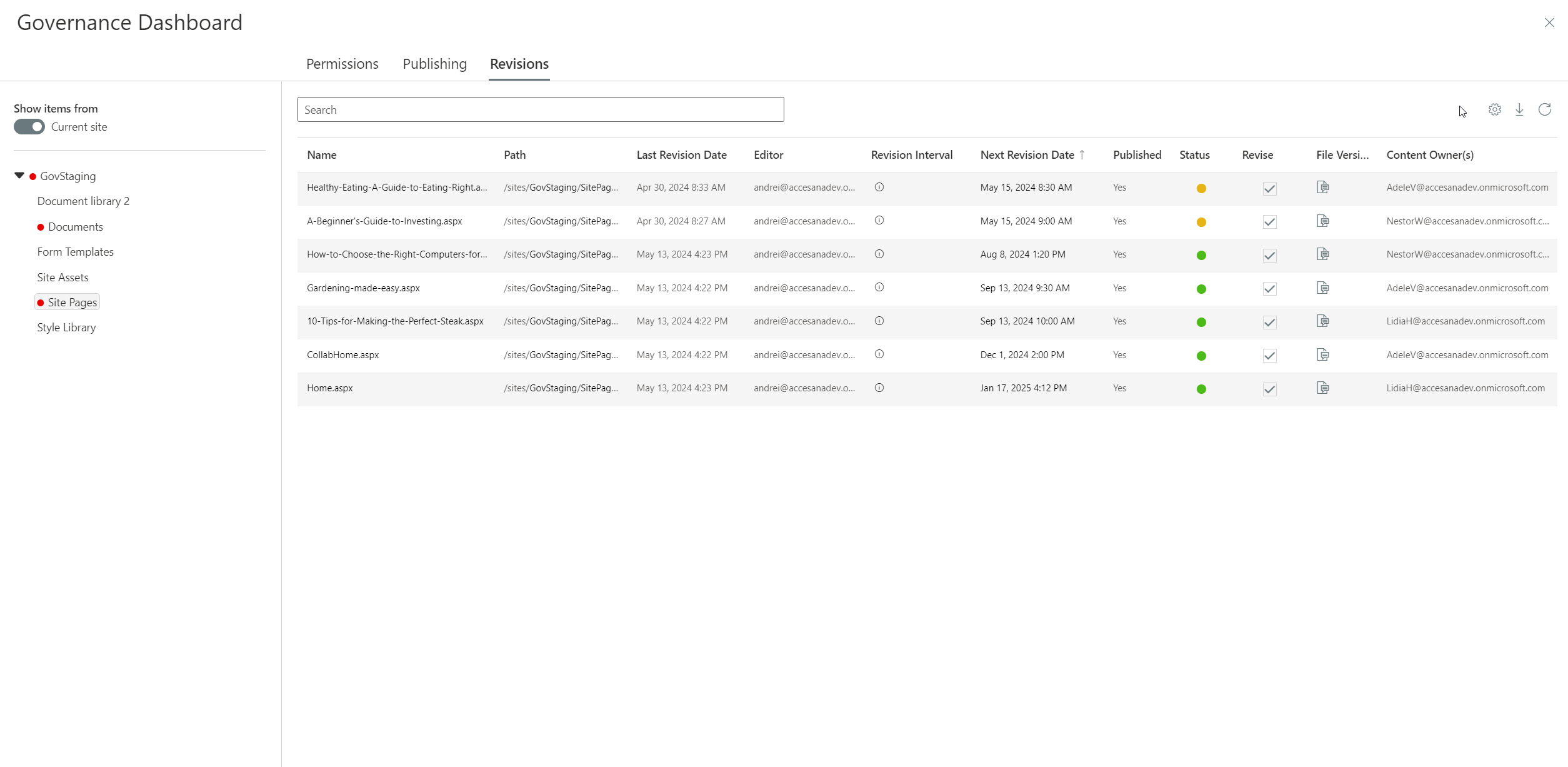1568x767 pixels.
Task: Check Revise box for Healthy-Eating row
Action: [x=1269, y=188]
